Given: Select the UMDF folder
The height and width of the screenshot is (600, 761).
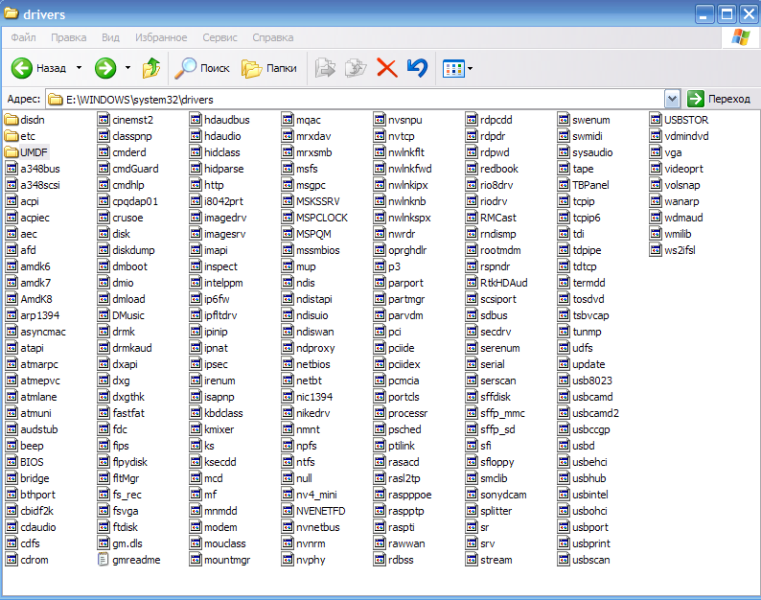Looking at the screenshot, I should [26, 152].
